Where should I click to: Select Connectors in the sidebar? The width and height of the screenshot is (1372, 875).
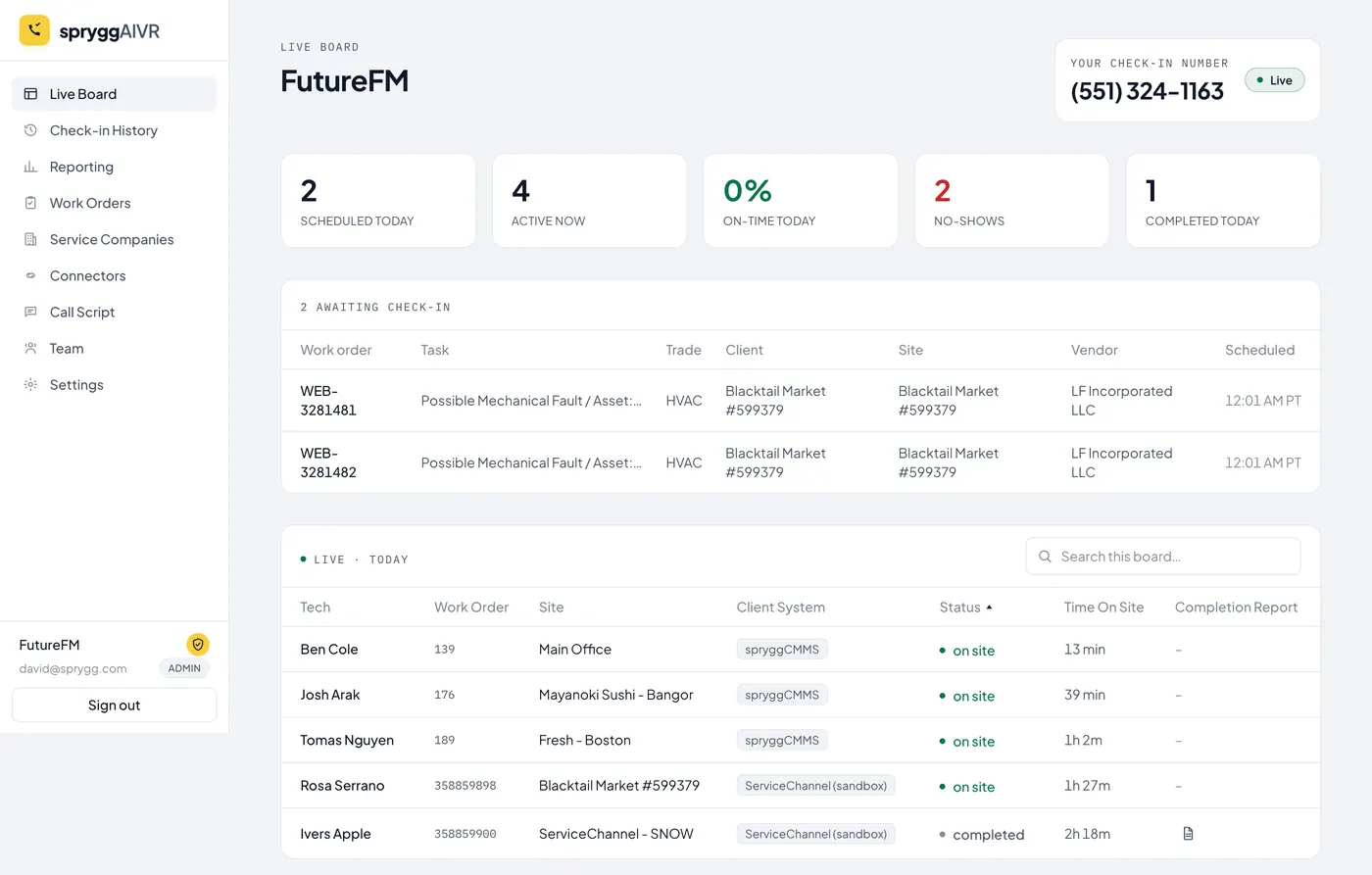point(114,275)
